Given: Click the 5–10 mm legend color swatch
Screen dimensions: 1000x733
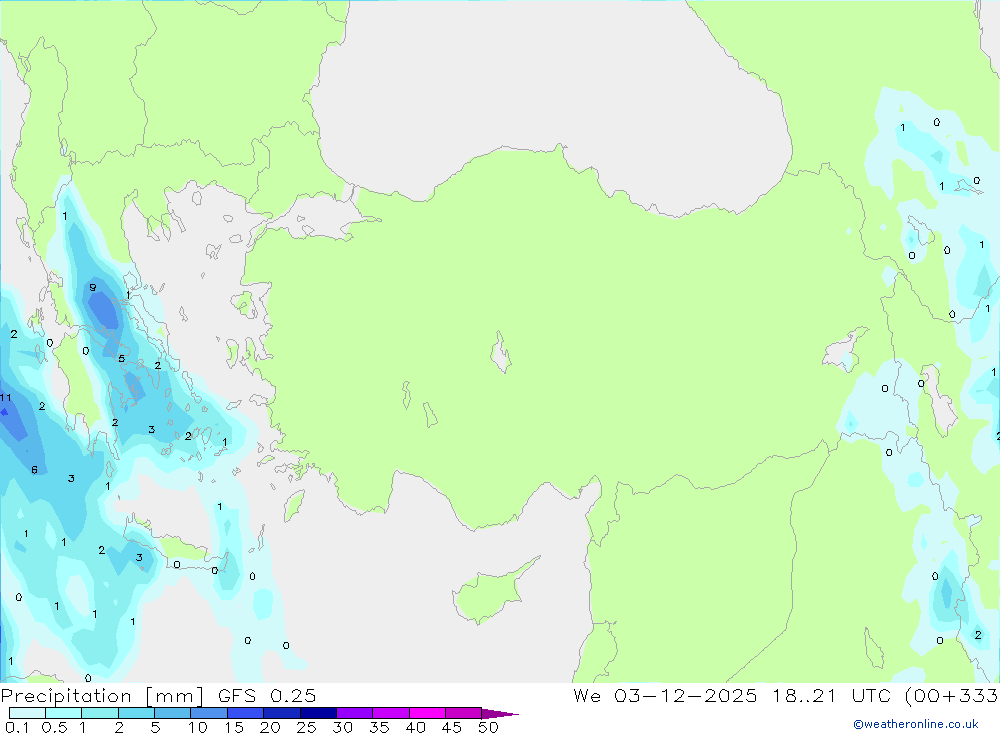Looking at the screenshot, I should pos(173,713).
